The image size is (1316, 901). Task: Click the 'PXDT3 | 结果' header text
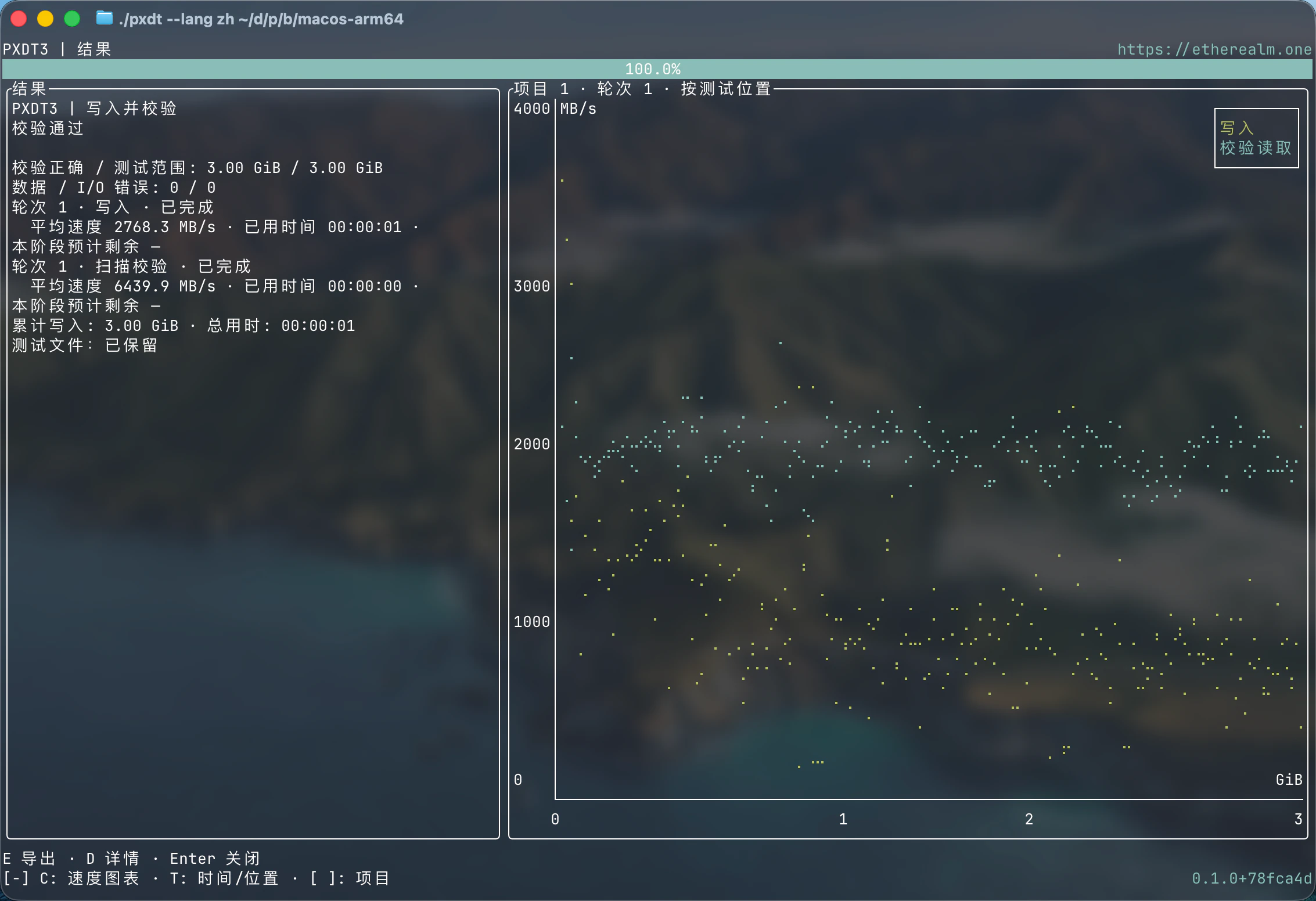(x=57, y=49)
